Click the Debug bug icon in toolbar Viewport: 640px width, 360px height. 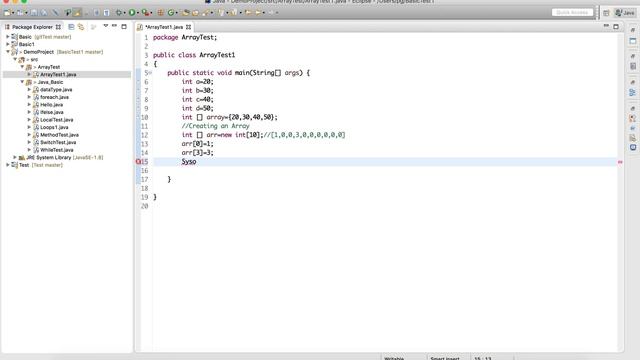pos(119,13)
